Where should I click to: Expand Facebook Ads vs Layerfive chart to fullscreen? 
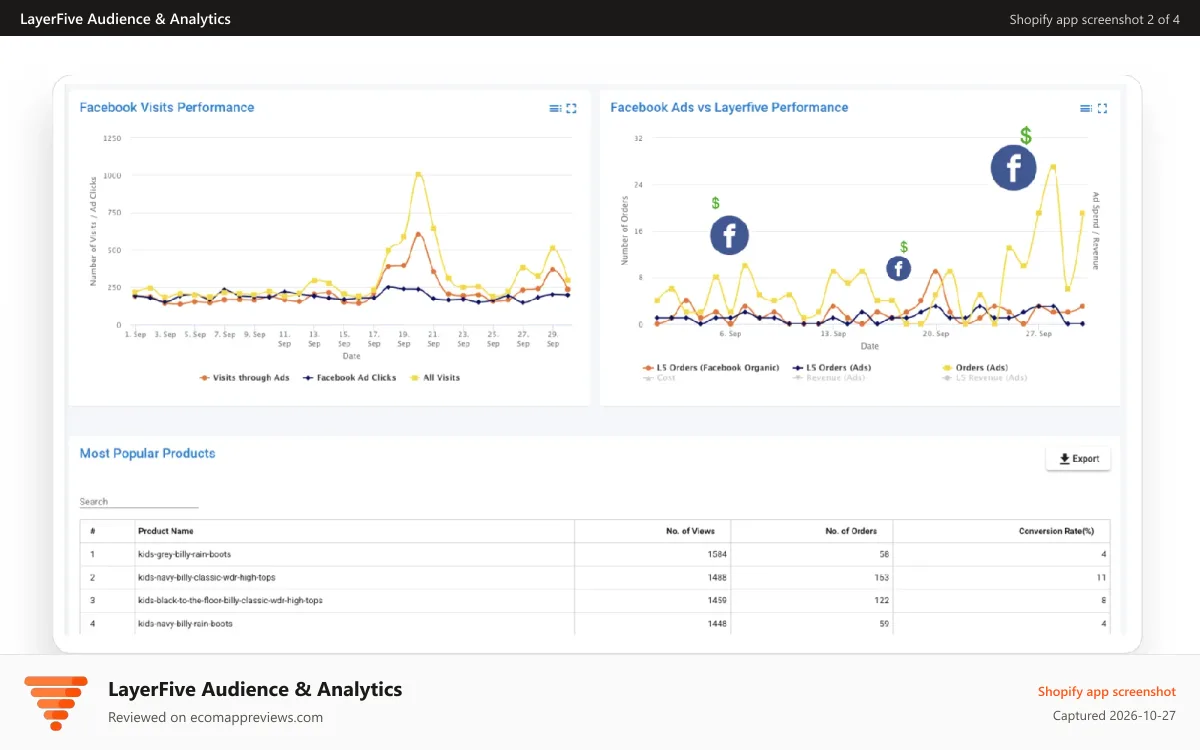pyautogui.click(x=1102, y=108)
